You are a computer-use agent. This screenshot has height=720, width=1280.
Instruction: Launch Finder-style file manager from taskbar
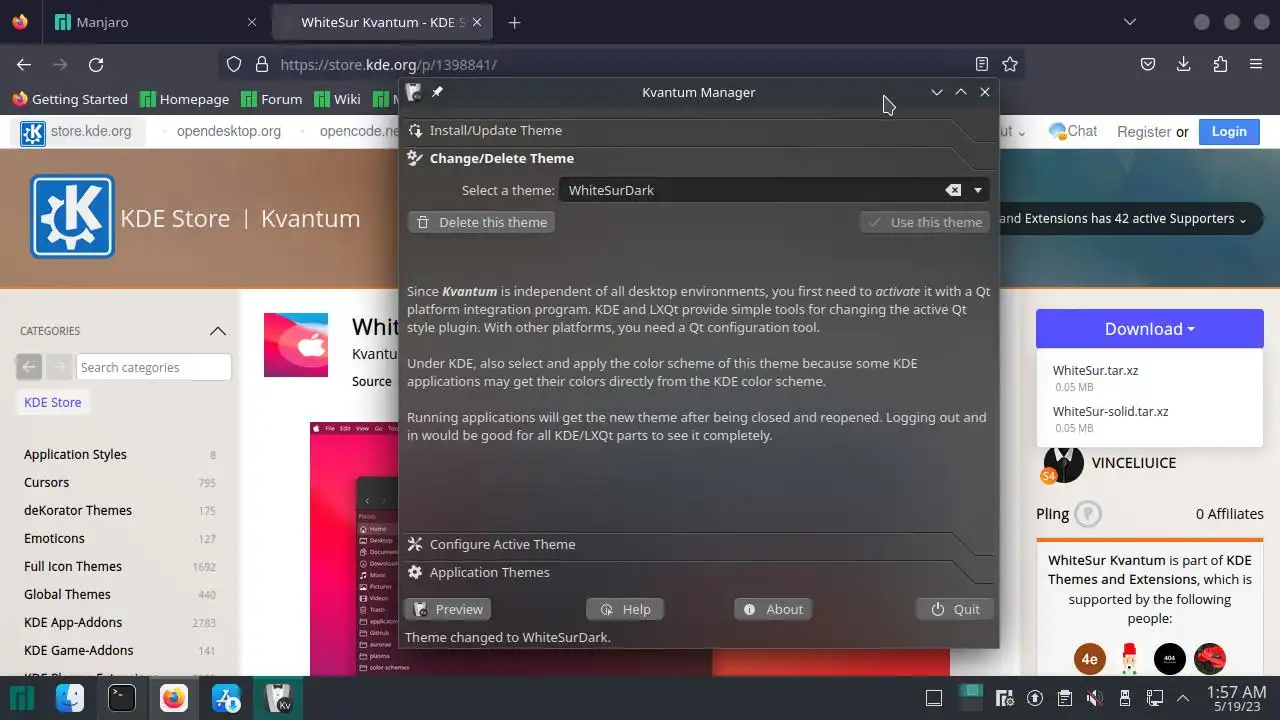[x=70, y=697]
